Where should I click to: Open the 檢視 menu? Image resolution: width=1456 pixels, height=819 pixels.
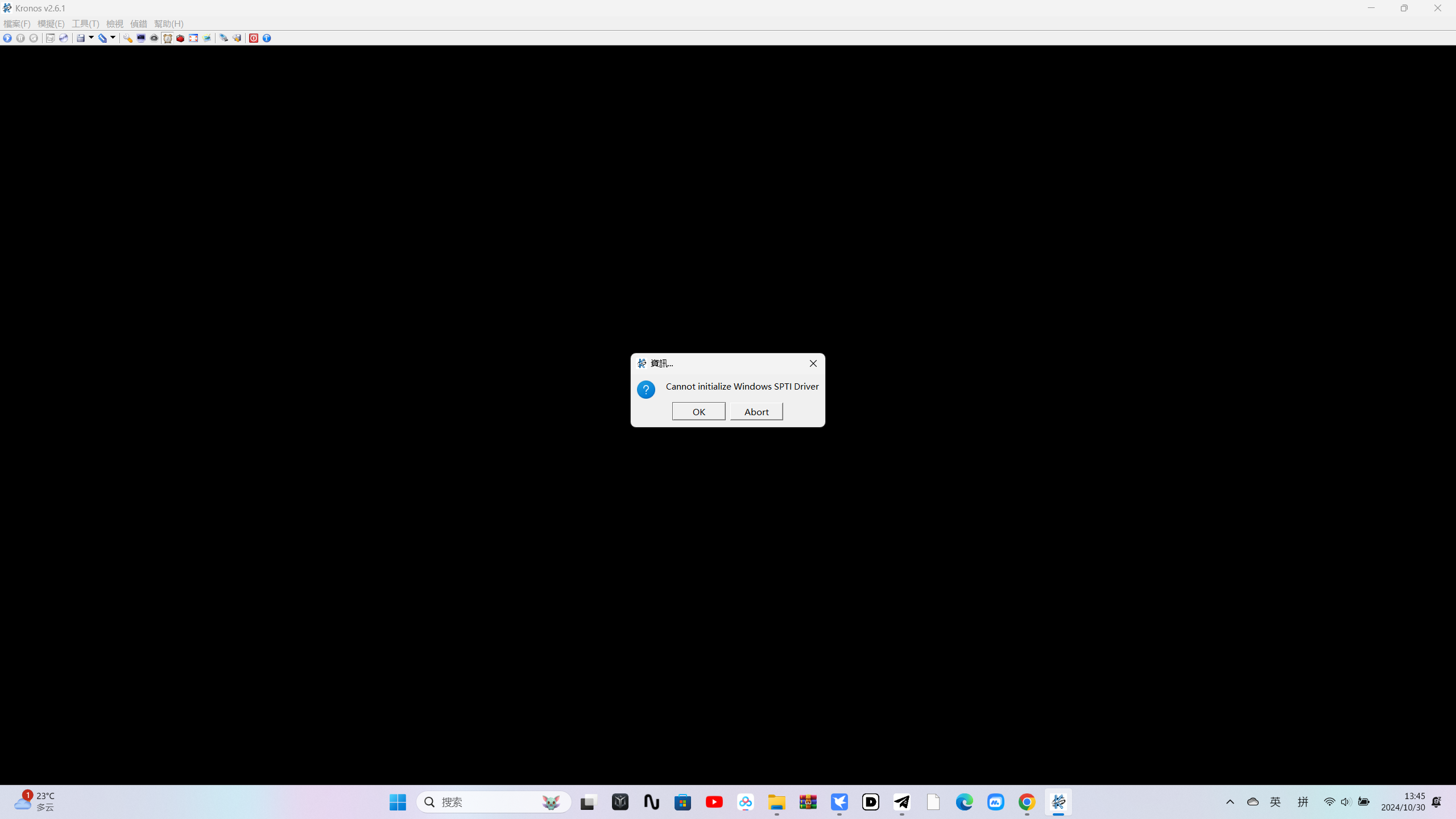115,24
